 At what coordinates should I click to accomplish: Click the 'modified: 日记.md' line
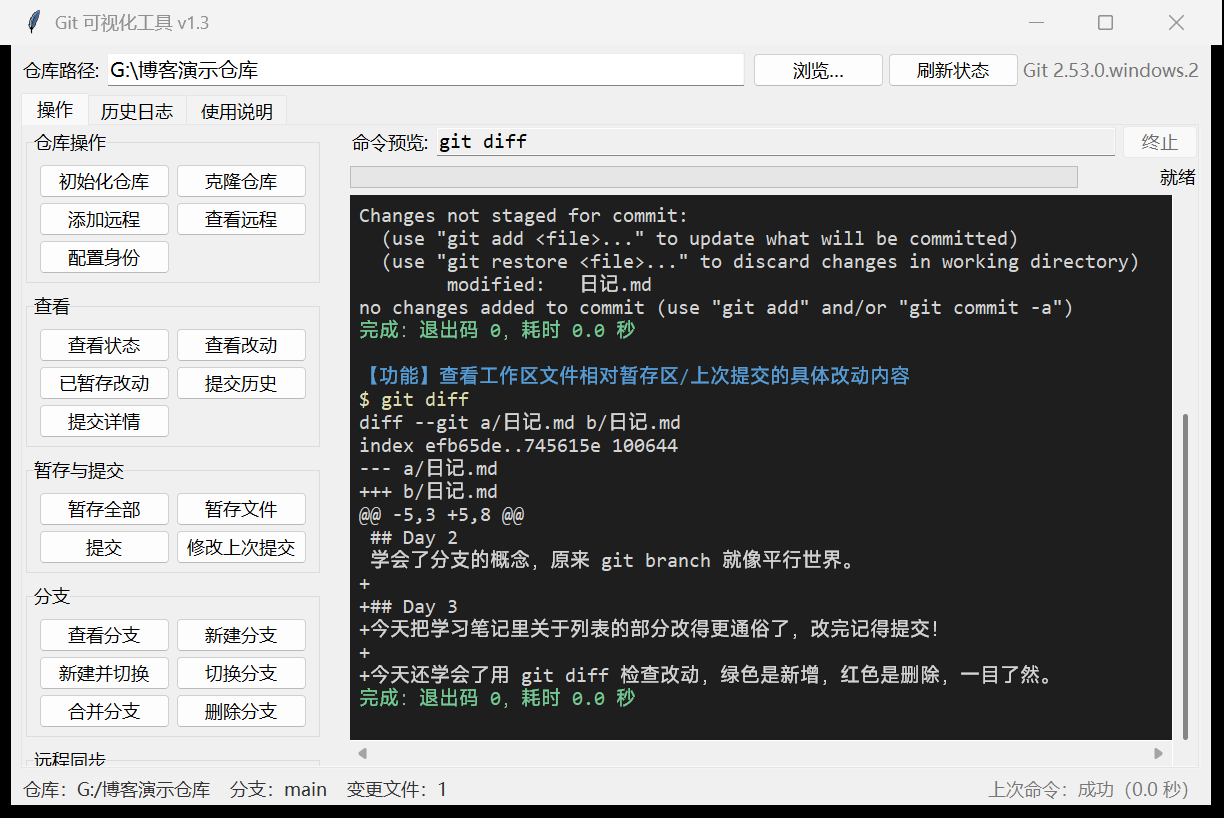click(x=549, y=285)
